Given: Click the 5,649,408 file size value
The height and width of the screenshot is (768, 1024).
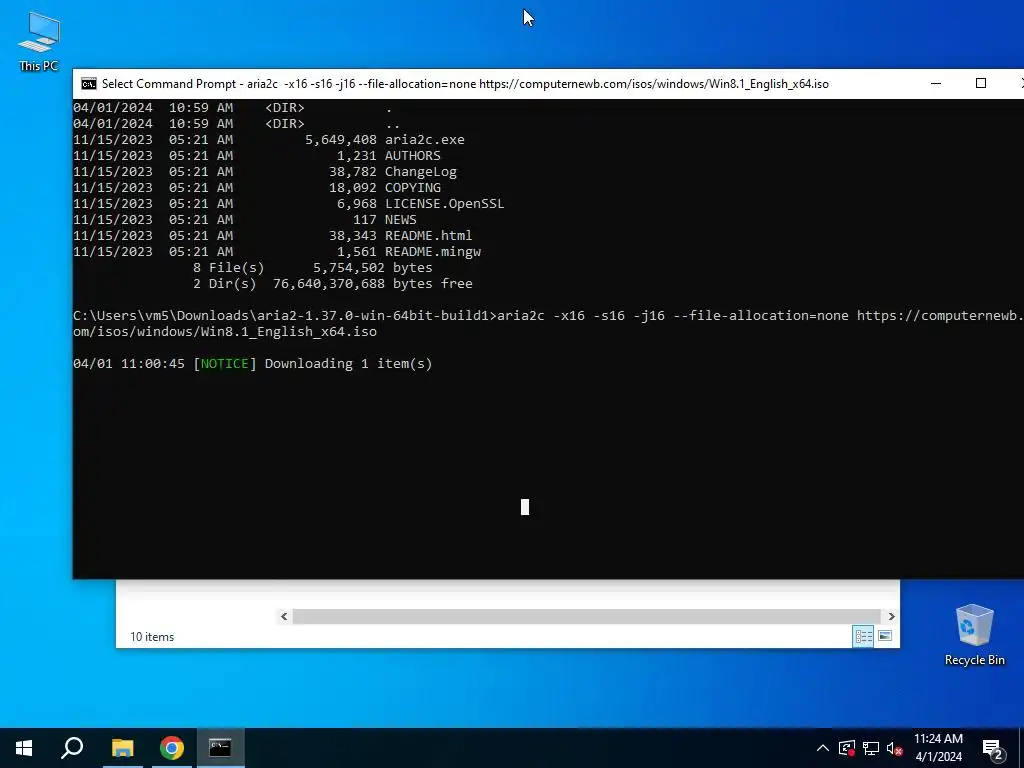Looking at the screenshot, I should (341, 140).
